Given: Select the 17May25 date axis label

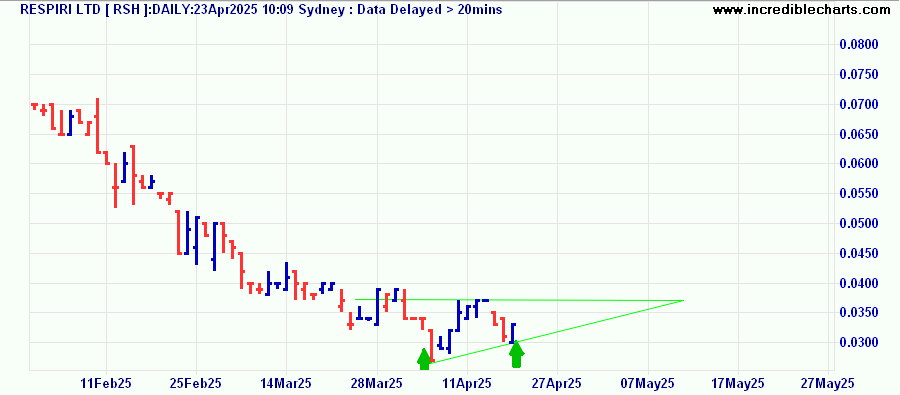Looking at the screenshot, I should pyautogui.click(x=738, y=382).
